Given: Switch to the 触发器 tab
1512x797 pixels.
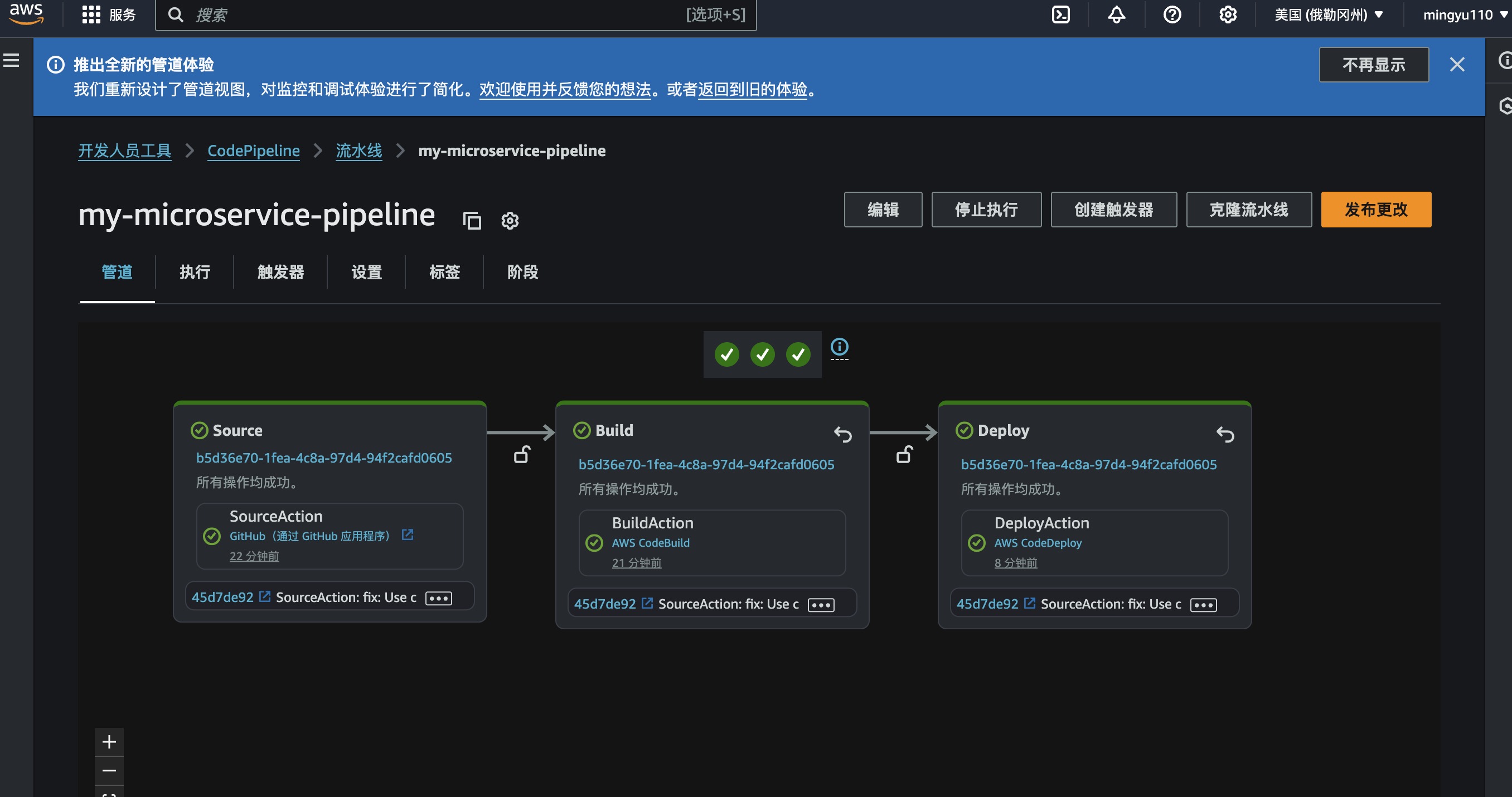Looking at the screenshot, I should point(280,273).
